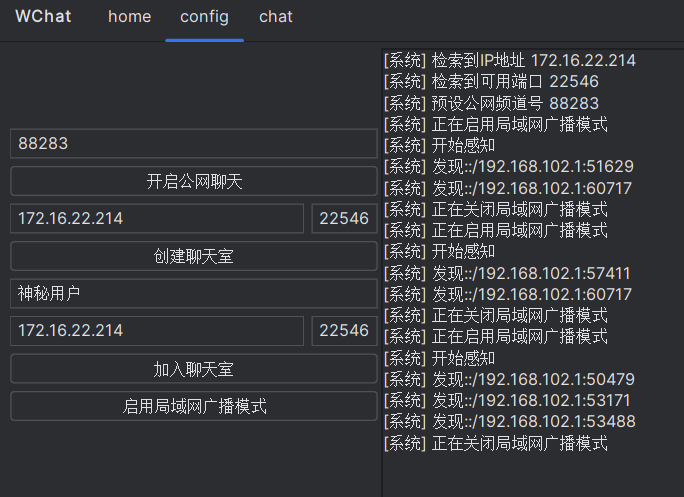Click the IP address field above 创建聊天室
This screenshot has height=497, width=684.
click(x=156, y=219)
